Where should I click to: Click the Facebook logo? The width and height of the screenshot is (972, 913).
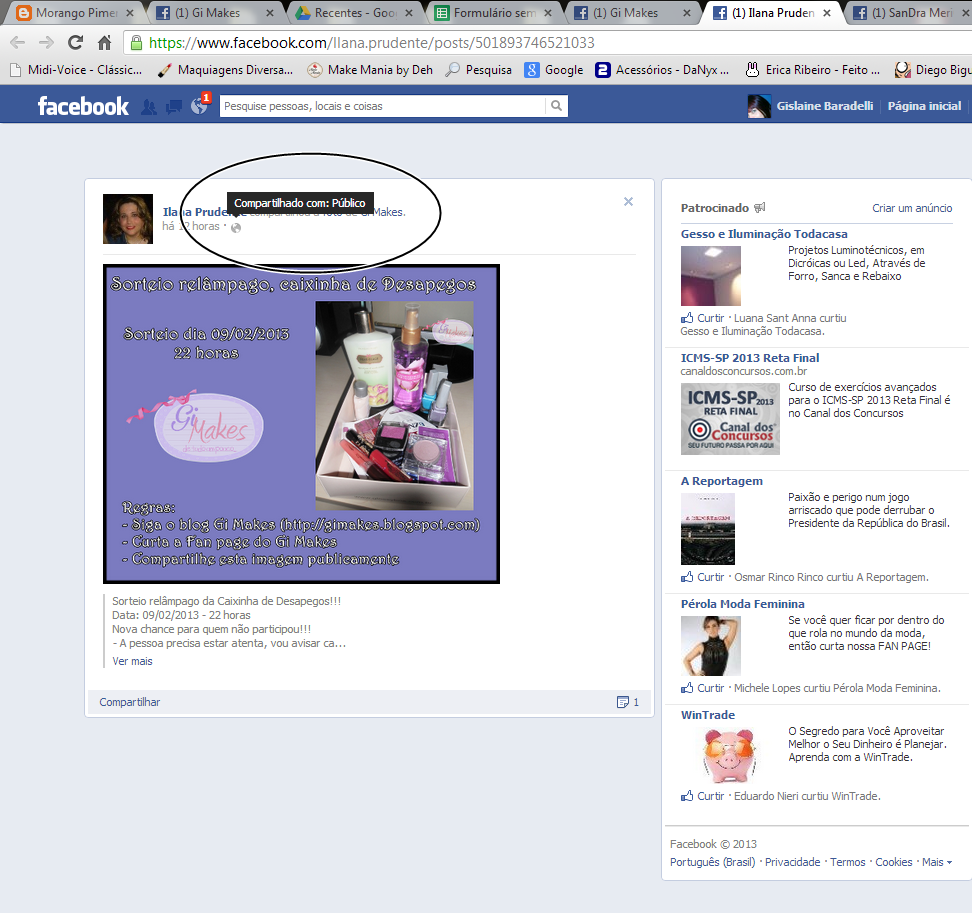pyautogui.click(x=83, y=106)
